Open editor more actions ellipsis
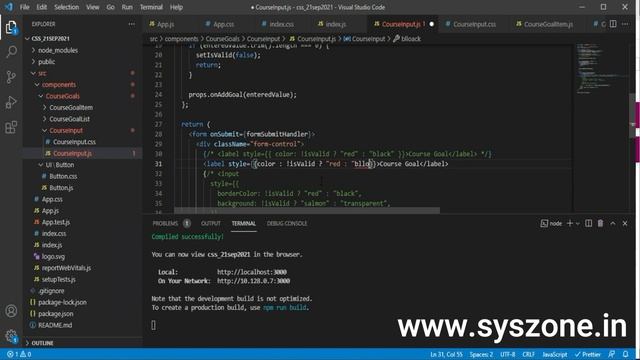Screen dimensions: 640x360 625,24
